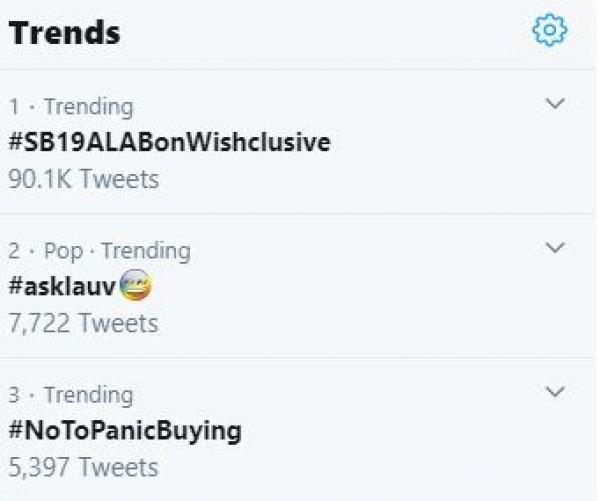Go to the #NoToPanicBuying hashtag

pyautogui.click(x=124, y=431)
